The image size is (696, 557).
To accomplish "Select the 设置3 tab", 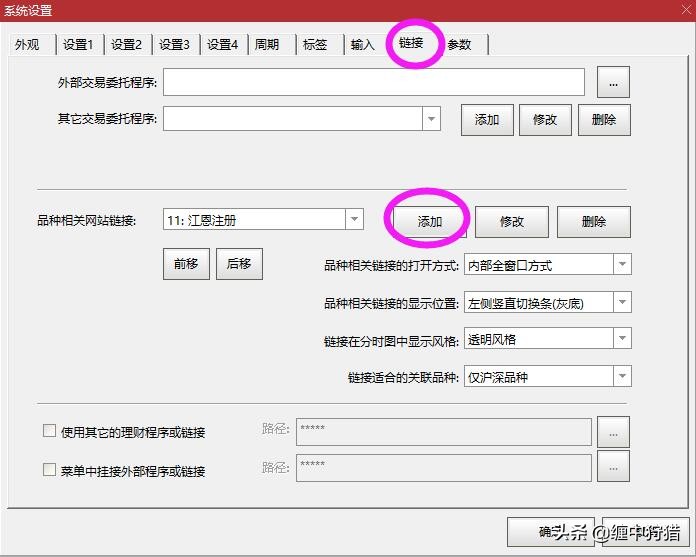I will [x=175, y=44].
